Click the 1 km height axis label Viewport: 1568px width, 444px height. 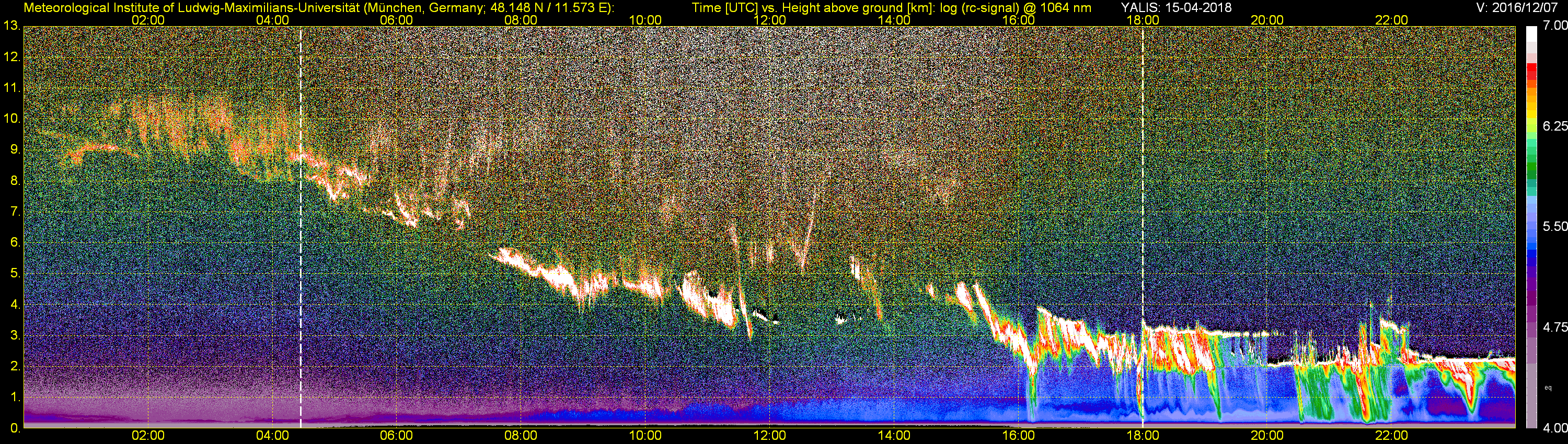coord(15,397)
